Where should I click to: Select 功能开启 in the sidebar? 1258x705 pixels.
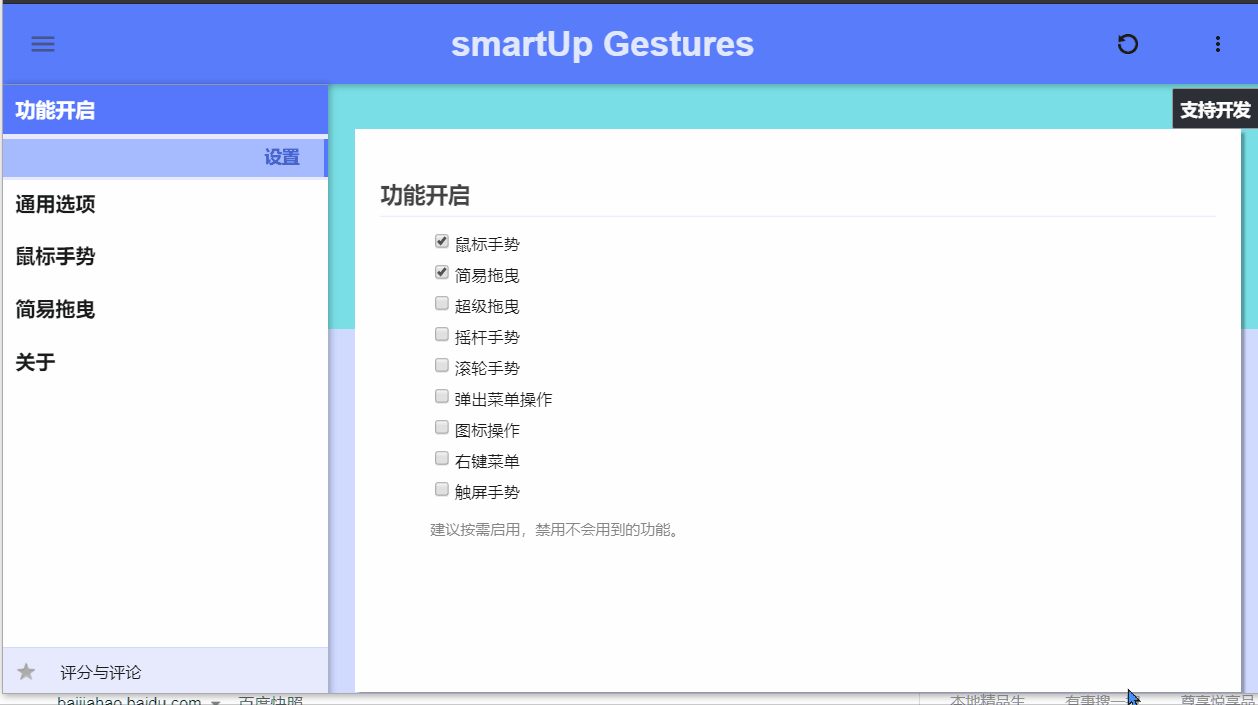[x=165, y=110]
